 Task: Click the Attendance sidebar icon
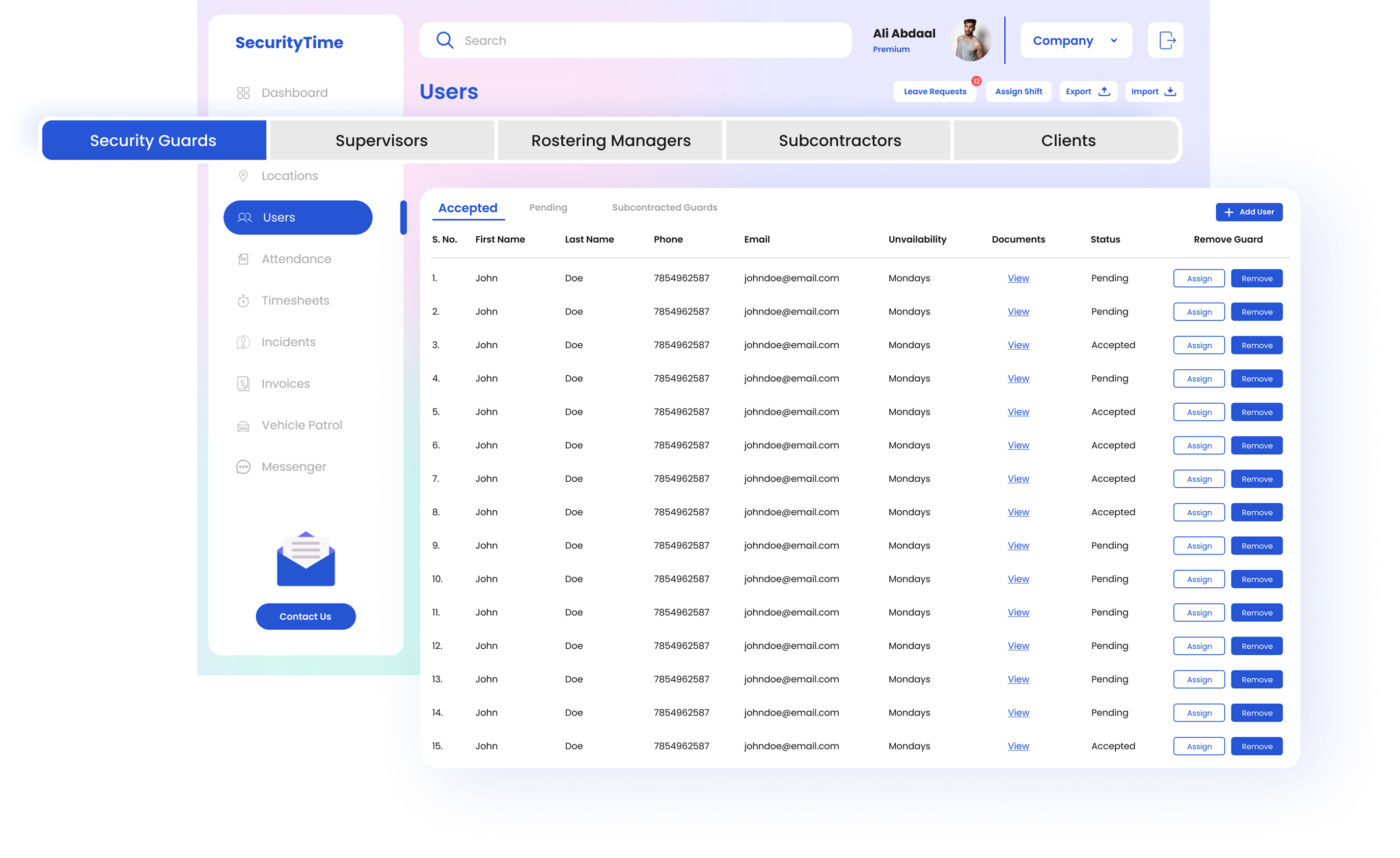[243, 259]
